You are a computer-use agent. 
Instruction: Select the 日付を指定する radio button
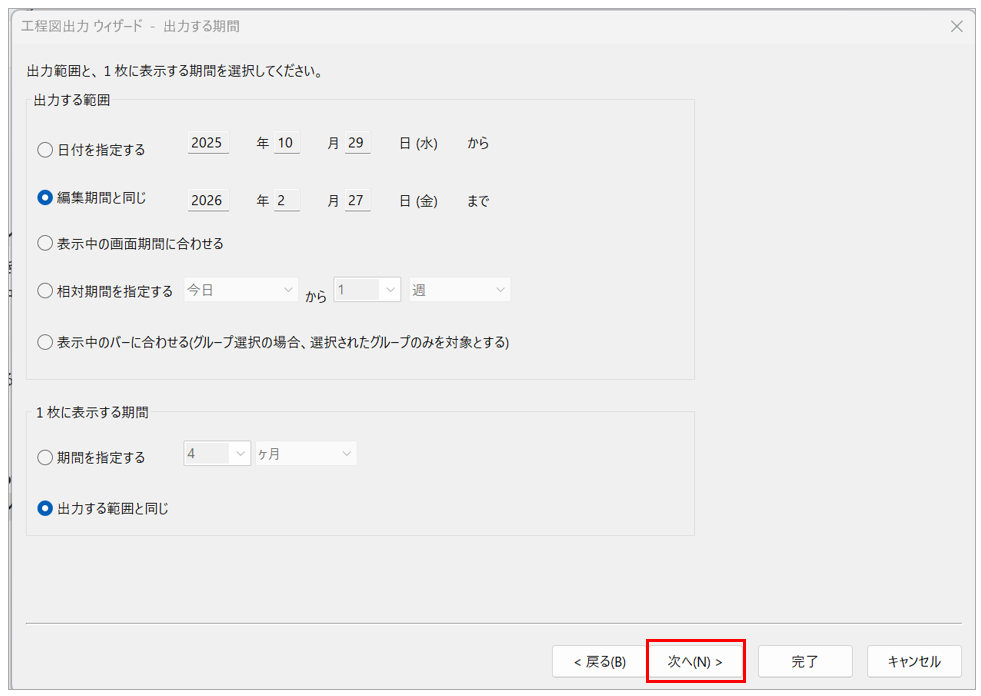point(45,150)
